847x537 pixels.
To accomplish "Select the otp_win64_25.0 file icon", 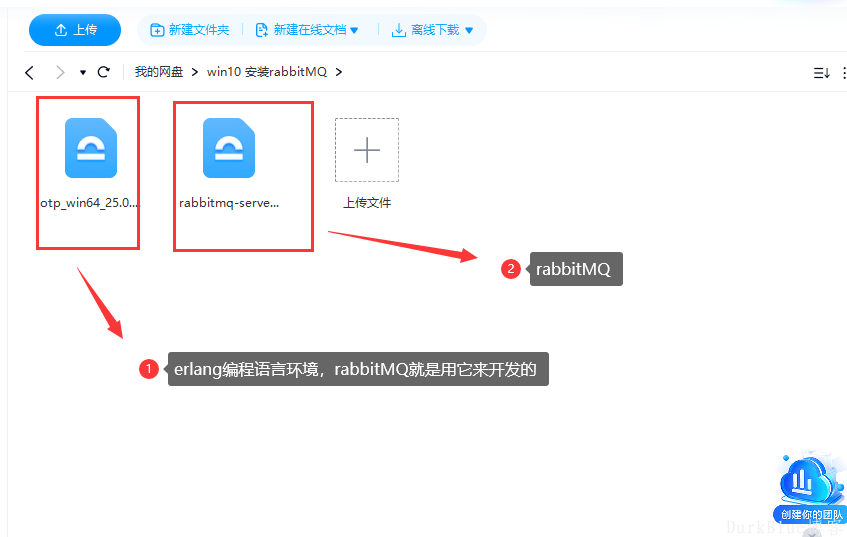I will 91,147.
